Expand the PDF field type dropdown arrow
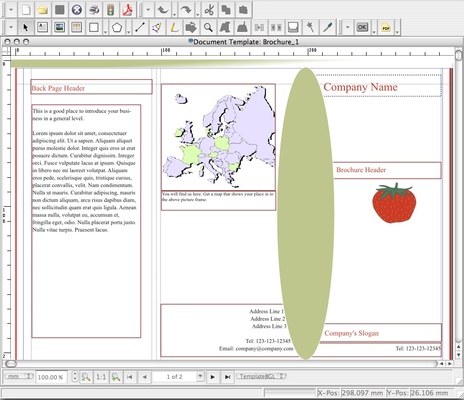 pos(374,32)
